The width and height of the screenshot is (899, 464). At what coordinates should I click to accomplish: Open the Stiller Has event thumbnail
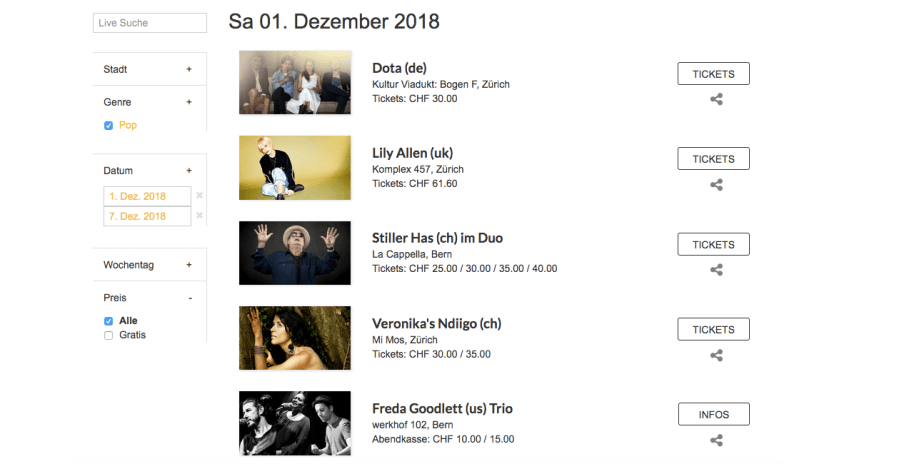295,253
